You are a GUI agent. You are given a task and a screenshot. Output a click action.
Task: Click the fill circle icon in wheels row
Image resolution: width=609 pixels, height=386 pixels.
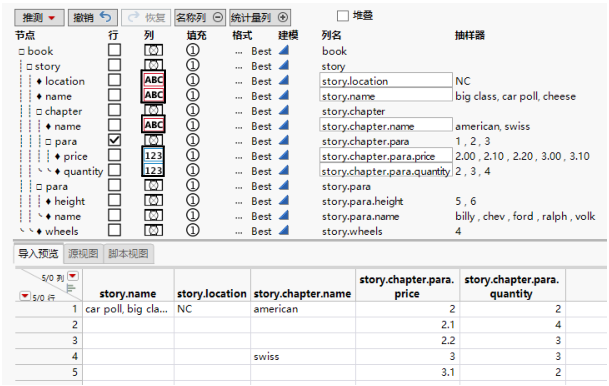(193, 230)
